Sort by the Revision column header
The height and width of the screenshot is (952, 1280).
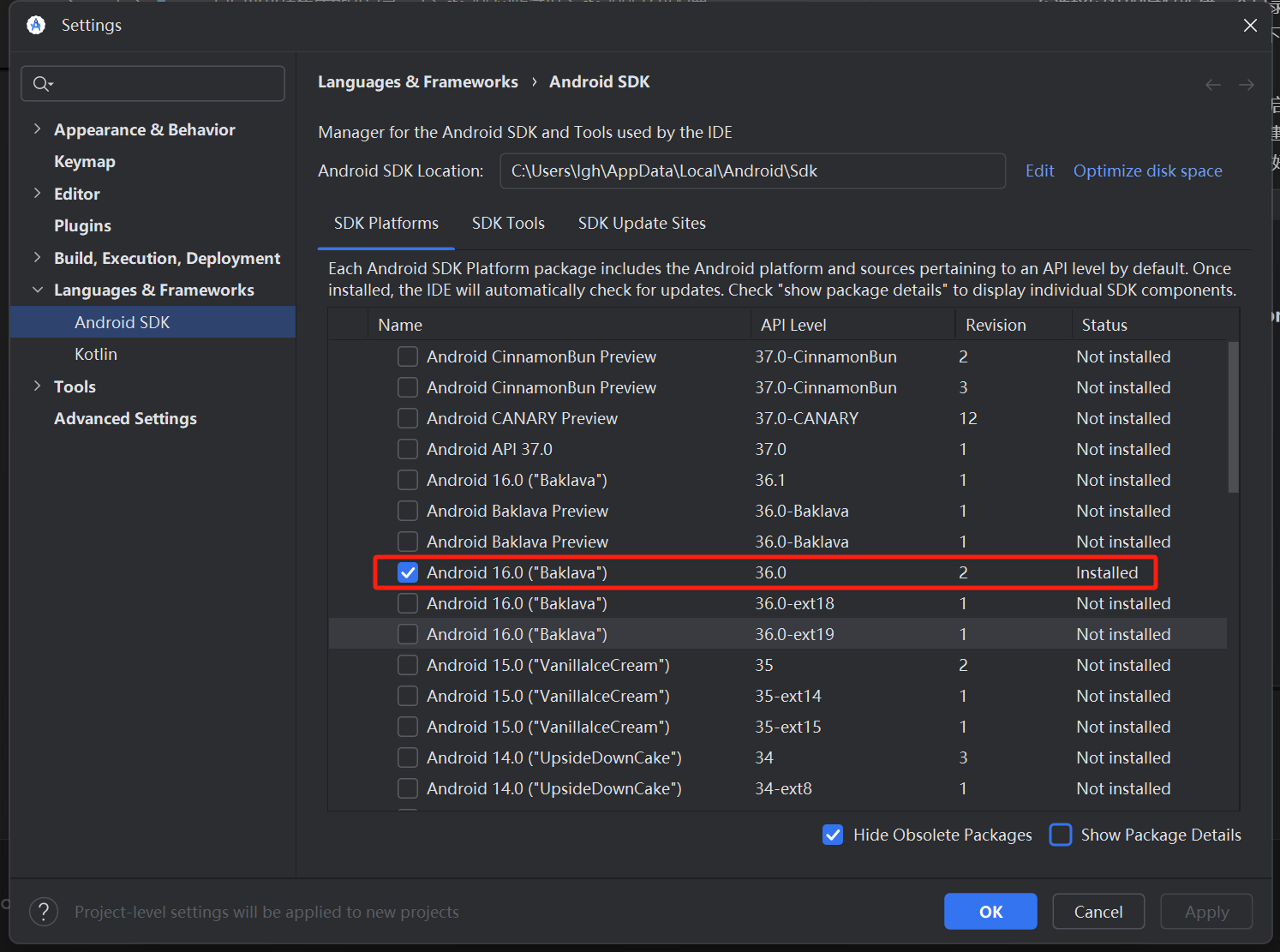pyautogui.click(x=1014, y=325)
